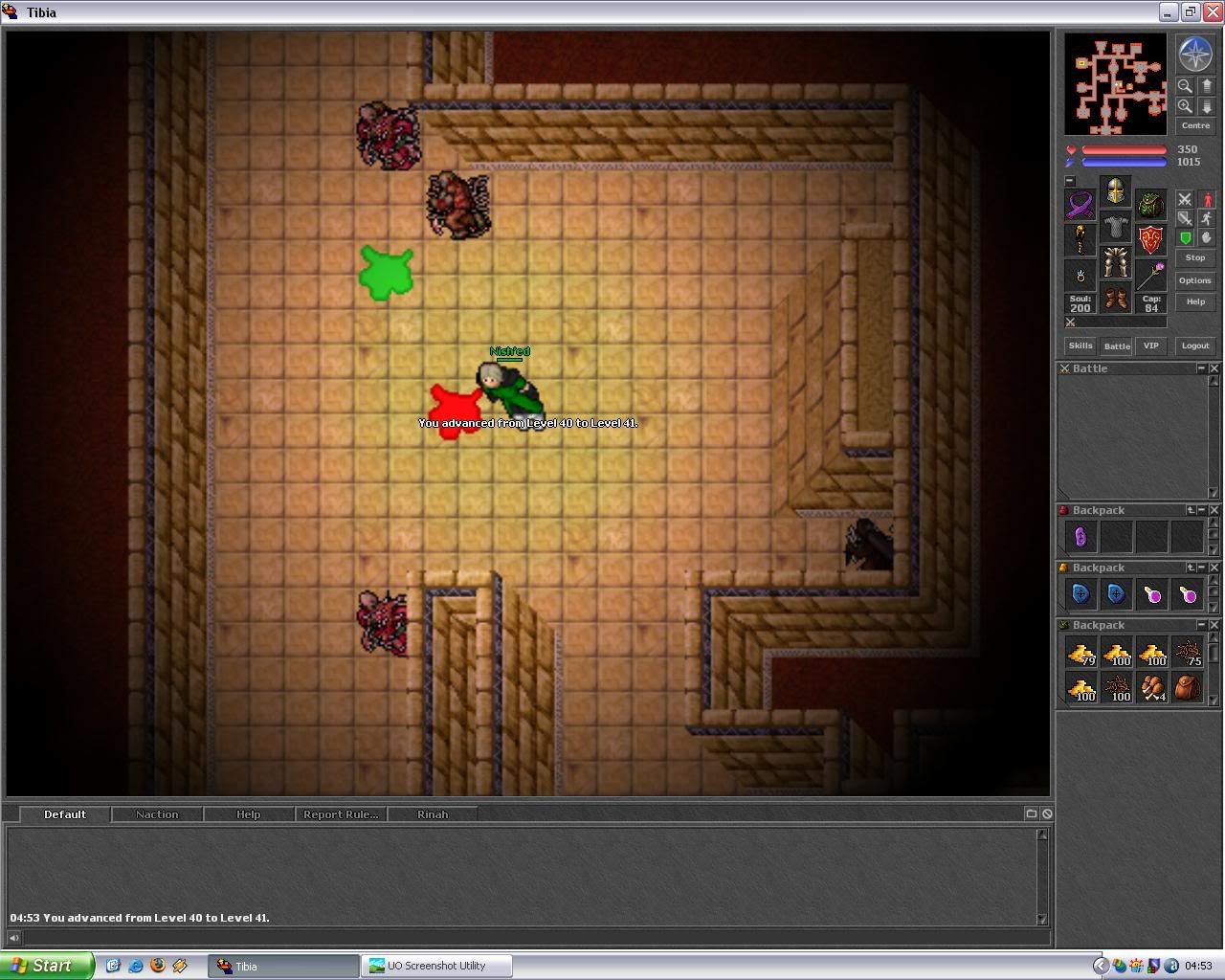Click the Stop button

(x=1195, y=258)
